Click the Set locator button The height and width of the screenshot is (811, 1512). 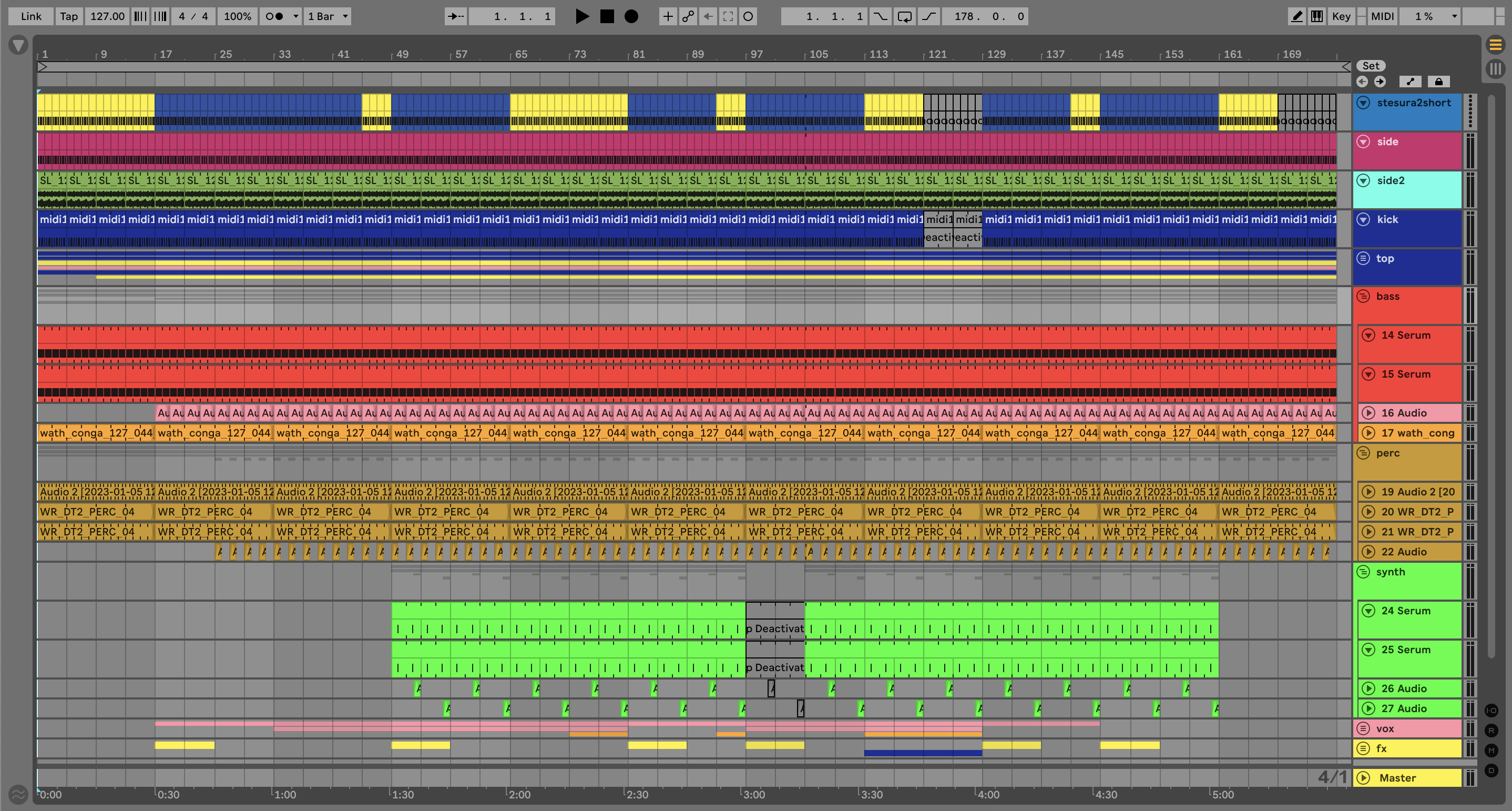1371,66
